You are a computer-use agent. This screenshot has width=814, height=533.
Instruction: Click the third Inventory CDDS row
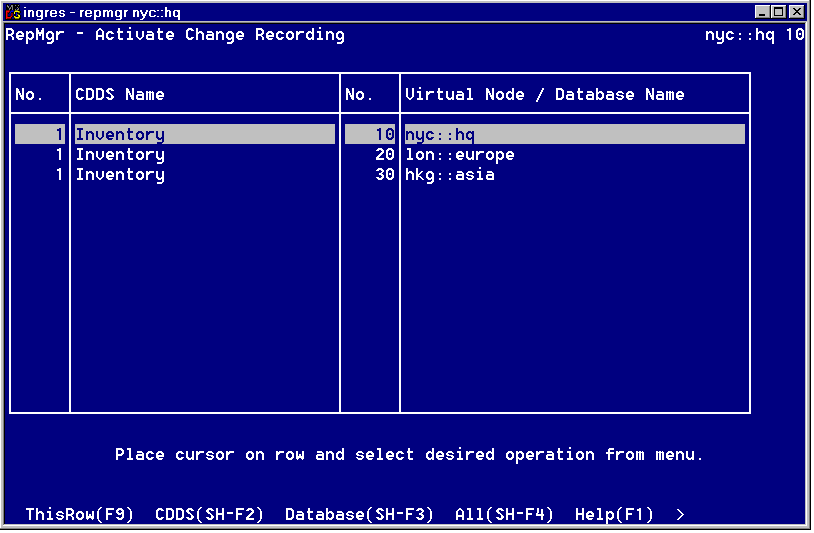click(120, 175)
